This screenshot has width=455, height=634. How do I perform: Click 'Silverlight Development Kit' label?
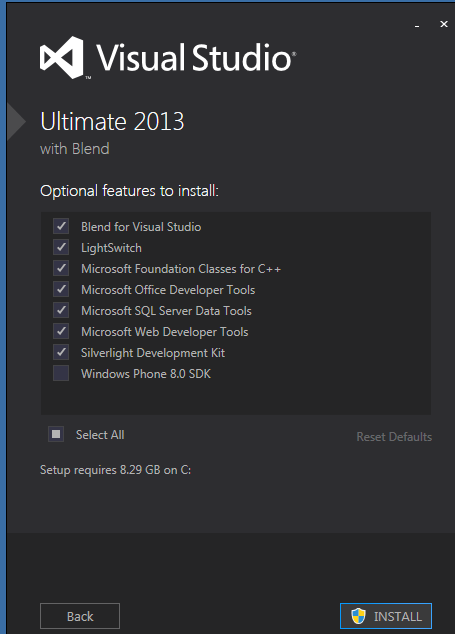tap(153, 353)
